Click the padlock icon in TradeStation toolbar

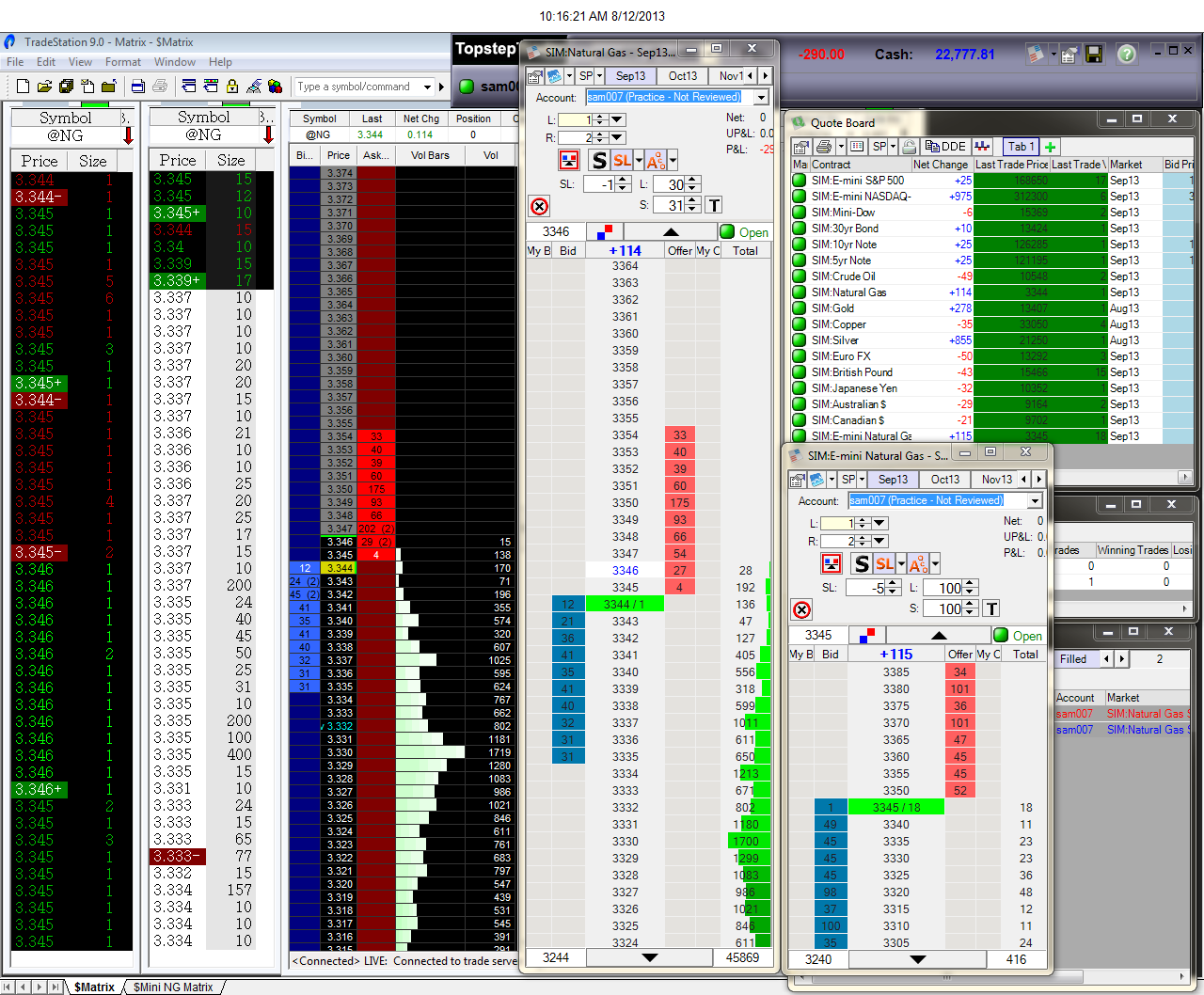click(x=232, y=87)
